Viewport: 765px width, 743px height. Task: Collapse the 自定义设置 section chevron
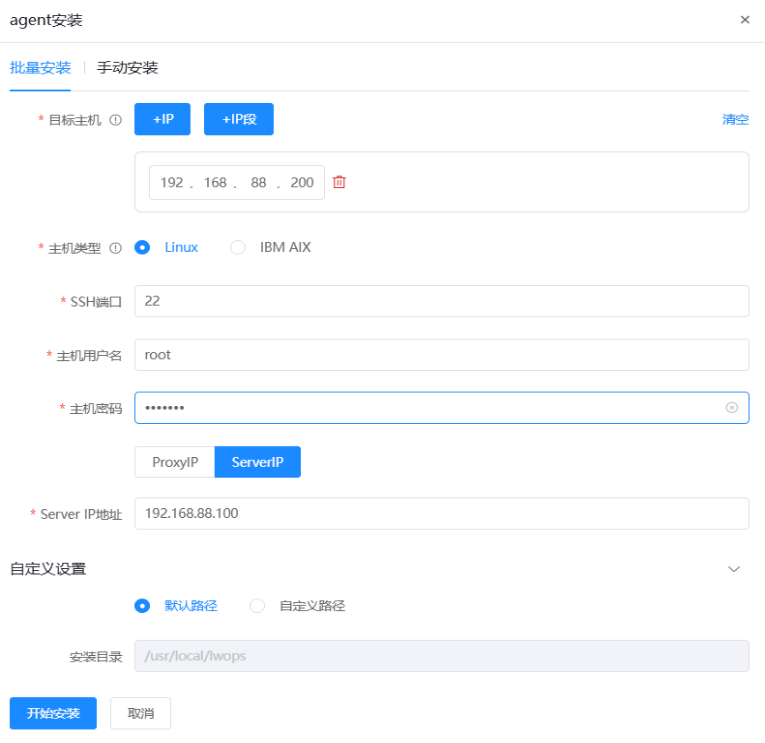[x=734, y=569]
